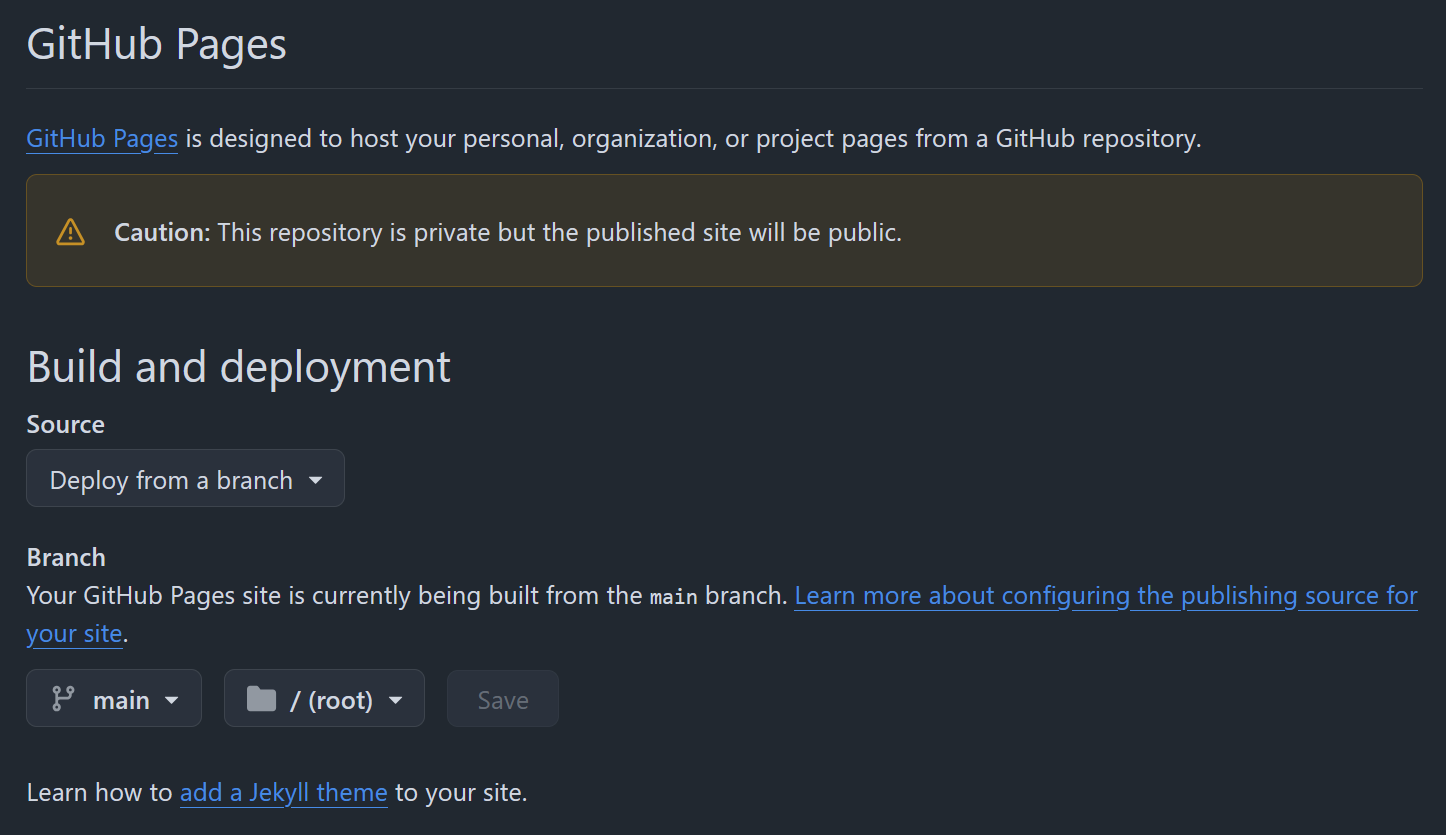Click the caret arrow beside / (root)
Image resolution: width=1446 pixels, height=835 pixels.
[x=395, y=700]
